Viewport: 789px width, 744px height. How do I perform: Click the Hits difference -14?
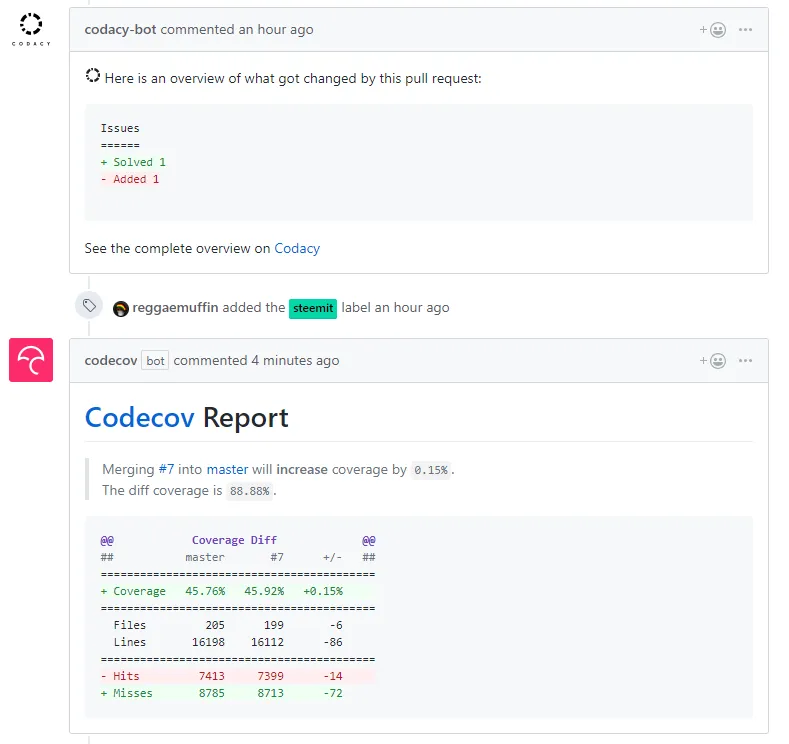click(333, 676)
